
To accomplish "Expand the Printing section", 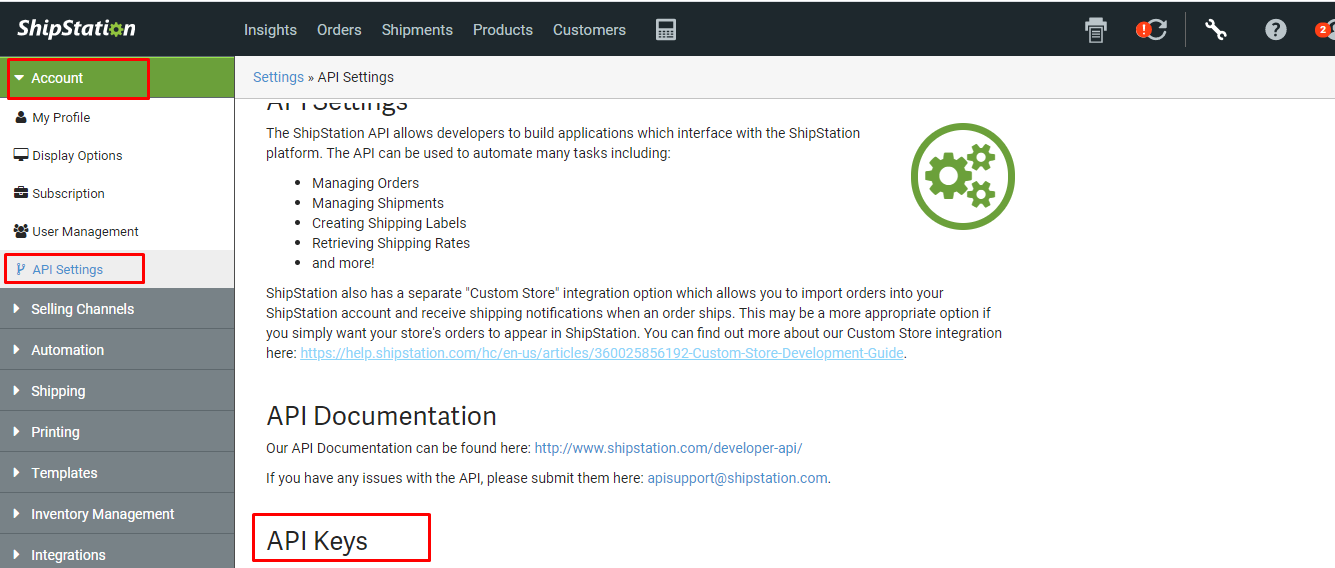I will [117, 432].
